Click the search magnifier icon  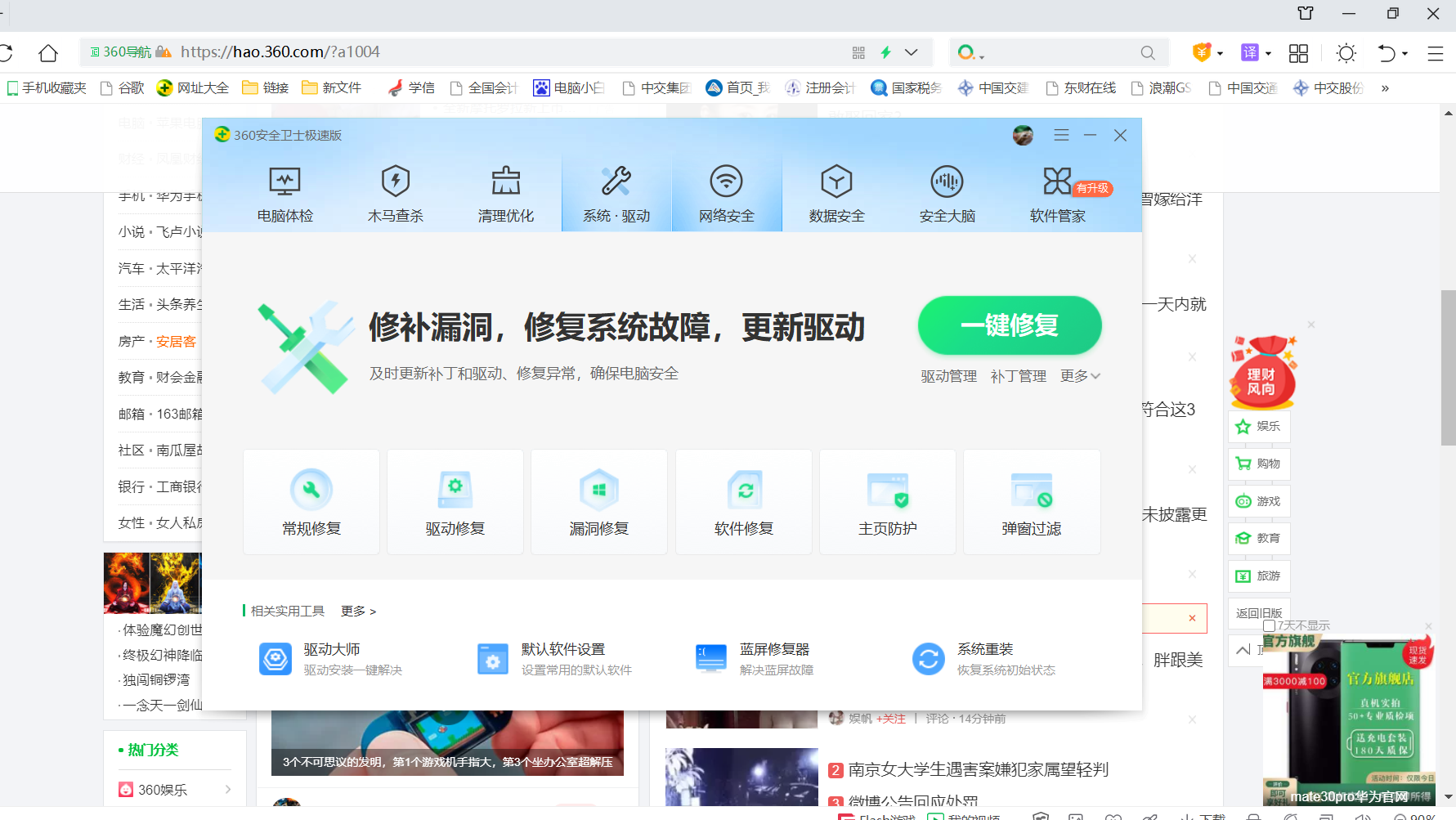click(x=1148, y=53)
